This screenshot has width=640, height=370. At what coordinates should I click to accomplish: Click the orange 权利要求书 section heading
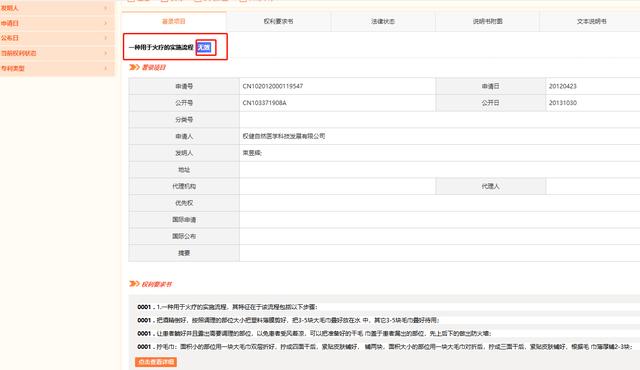tap(157, 284)
